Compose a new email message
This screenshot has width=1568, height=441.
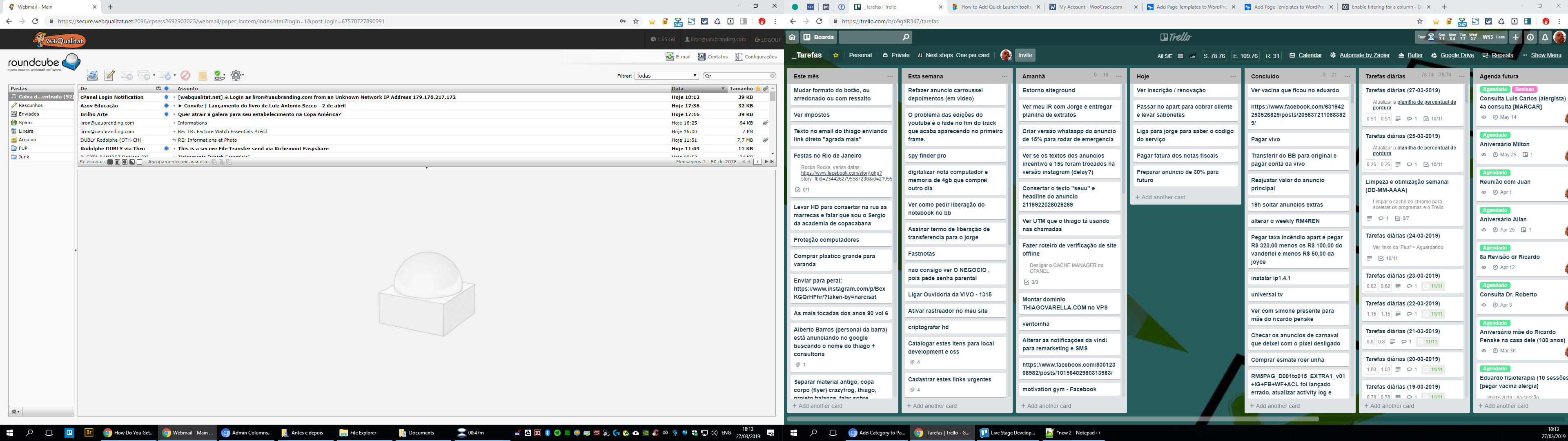(109, 76)
